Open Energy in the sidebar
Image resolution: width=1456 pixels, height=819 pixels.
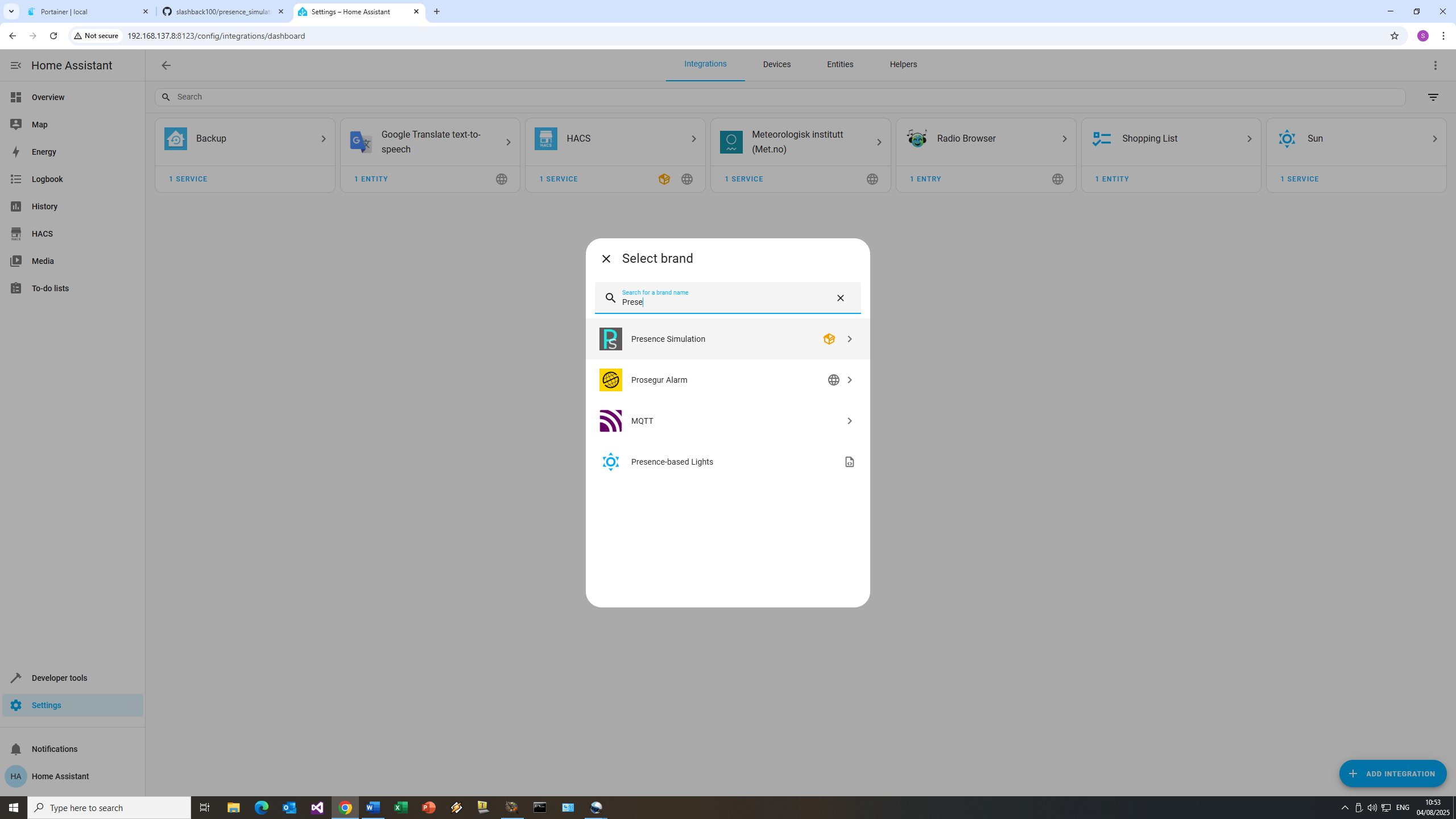tap(73, 152)
